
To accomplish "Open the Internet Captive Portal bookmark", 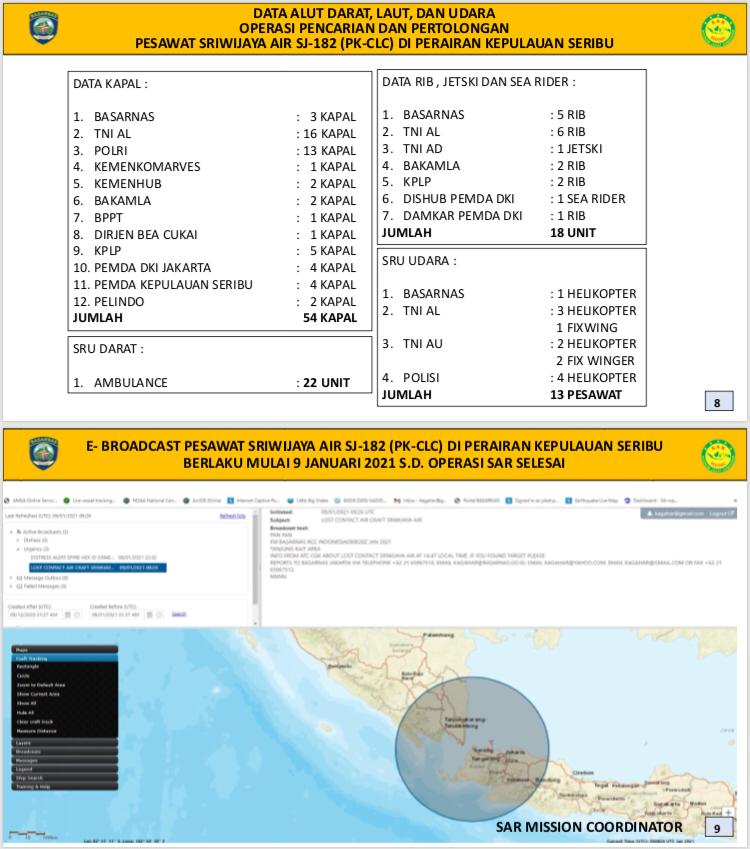I will pos(253,500).
